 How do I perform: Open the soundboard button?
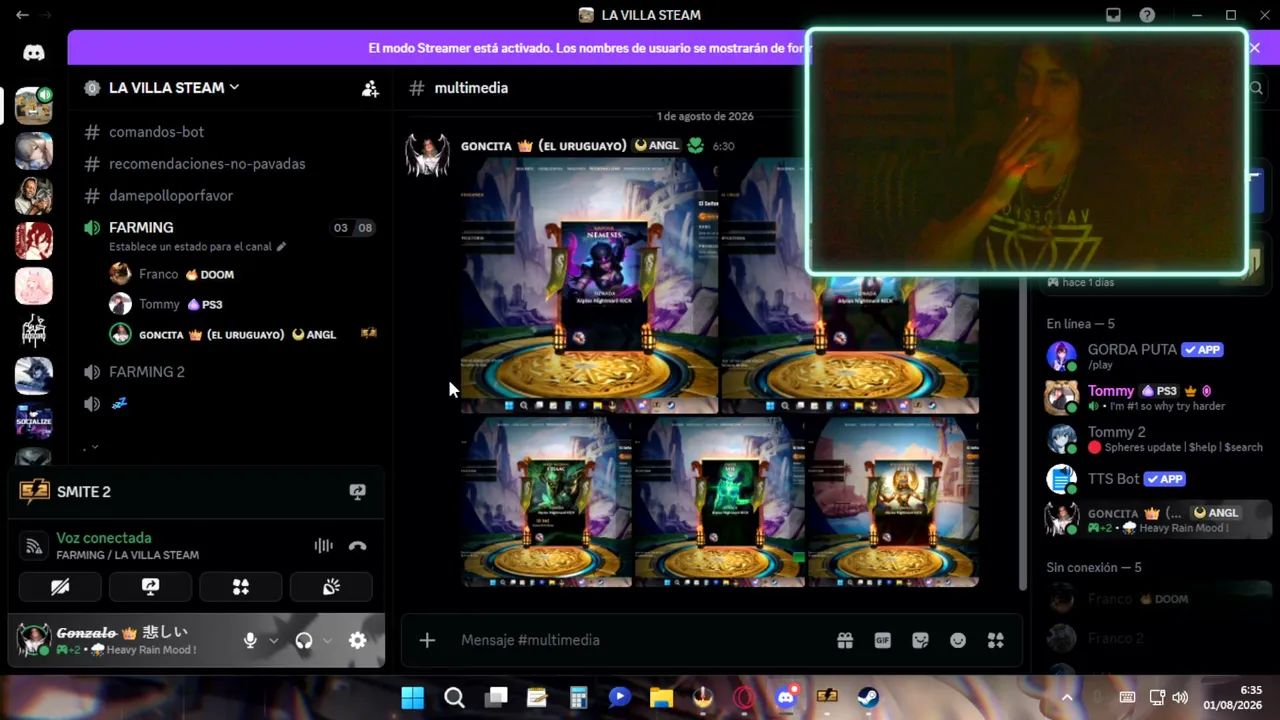tap(331, 587)
